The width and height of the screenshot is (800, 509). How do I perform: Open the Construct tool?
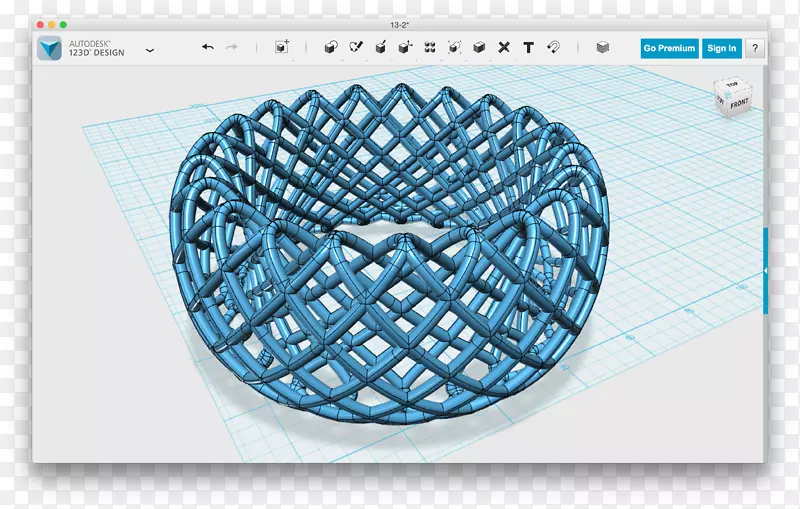coord(381,47)
